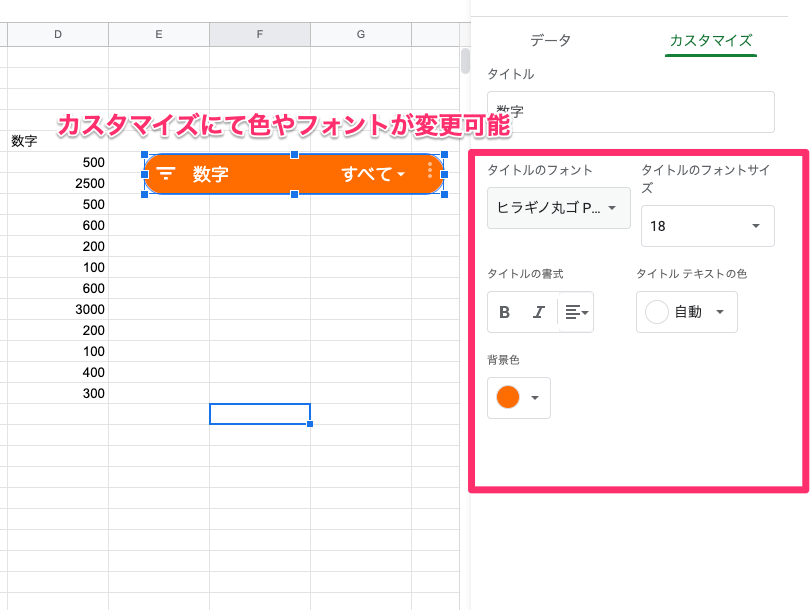The width and height of the screenshot is (810, 610).
Task: Open the すべて filter dropdown on the slicer
Action: (x=373, y=174)
